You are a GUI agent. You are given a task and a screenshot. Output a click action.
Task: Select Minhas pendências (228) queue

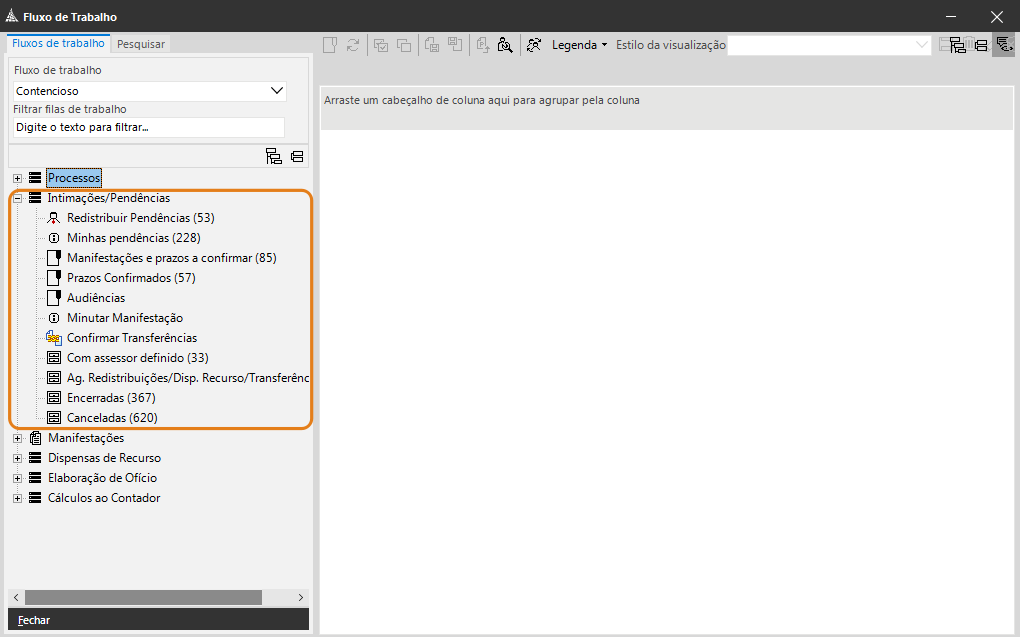133,238
